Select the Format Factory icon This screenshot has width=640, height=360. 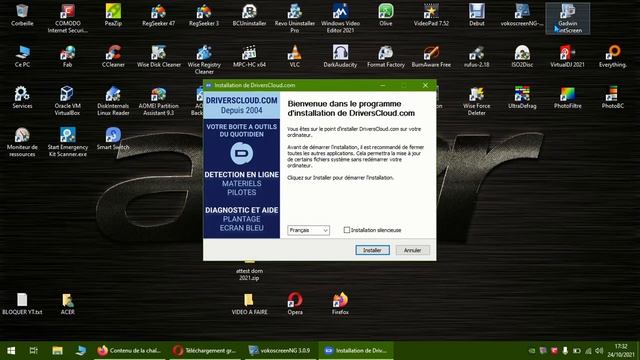click(x=385, y=56)
